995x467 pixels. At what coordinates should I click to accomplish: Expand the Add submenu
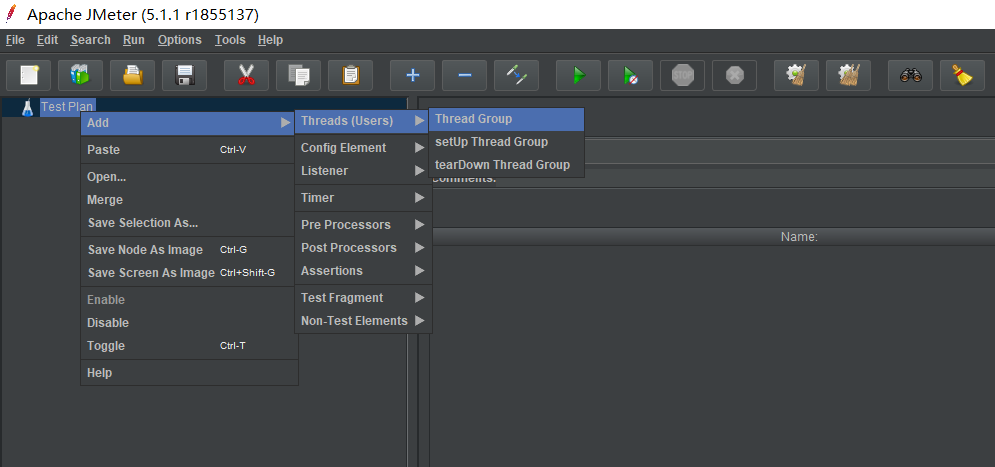[189, 123]
